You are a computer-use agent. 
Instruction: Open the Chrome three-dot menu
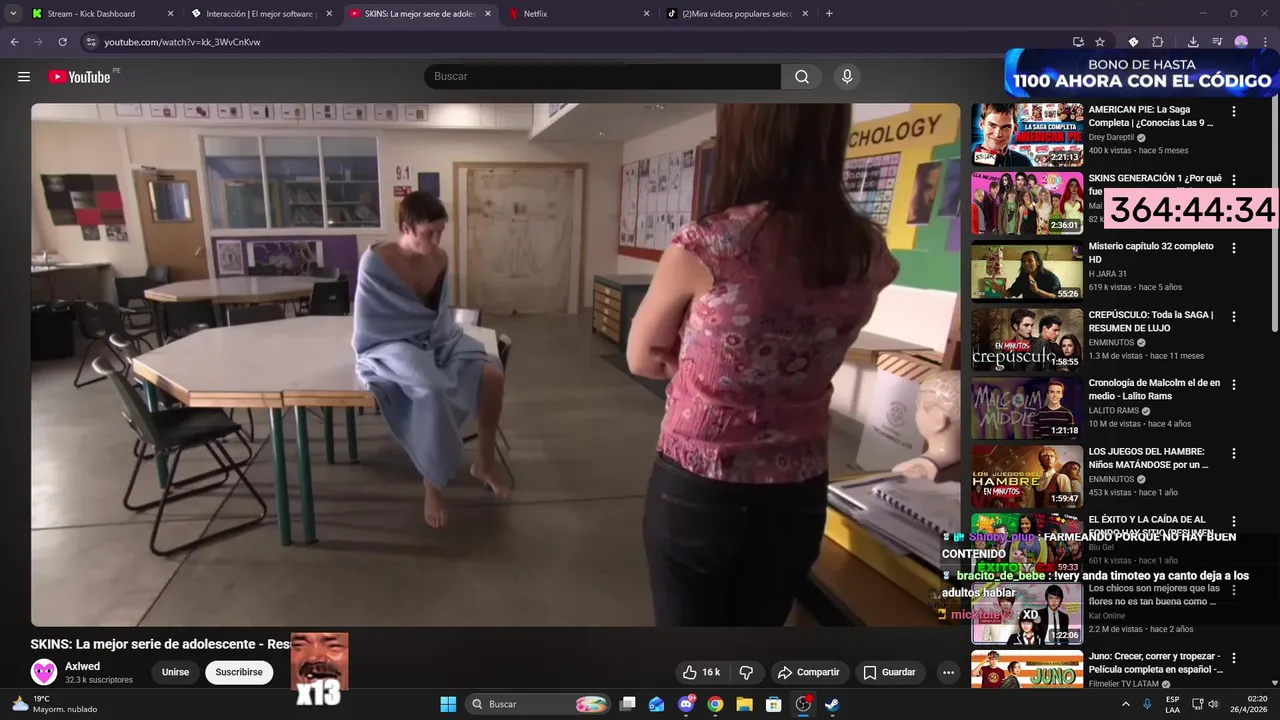click(x=1265, y=42)
